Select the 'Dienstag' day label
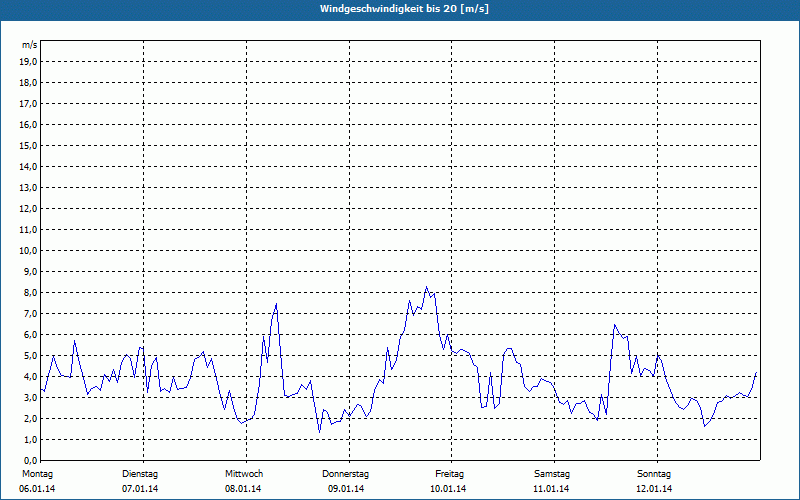Screen dimensions: 800x500 pyautogui.click(x=140, y=474)
